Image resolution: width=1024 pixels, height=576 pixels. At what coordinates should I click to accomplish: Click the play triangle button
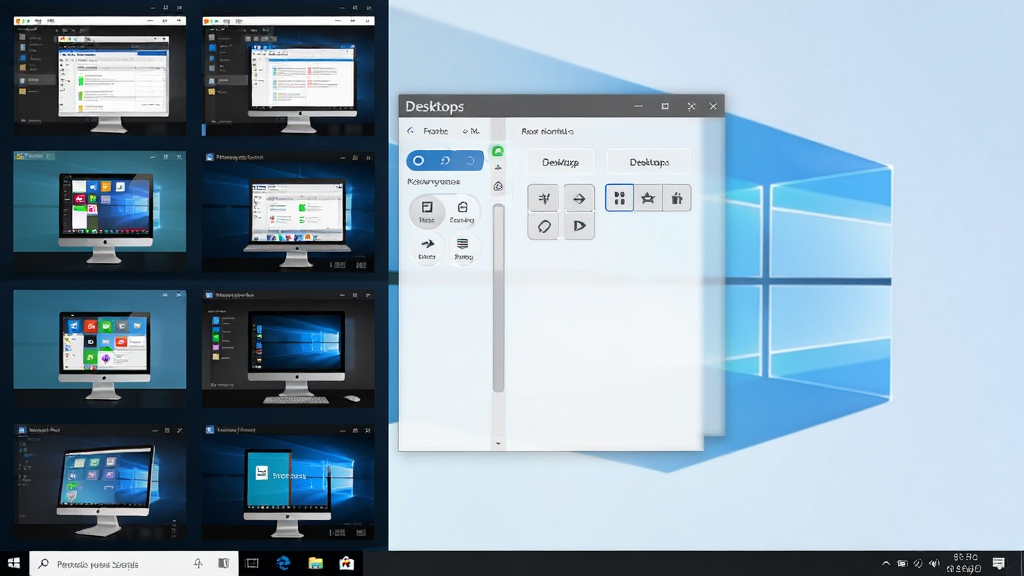pos(579,226)
